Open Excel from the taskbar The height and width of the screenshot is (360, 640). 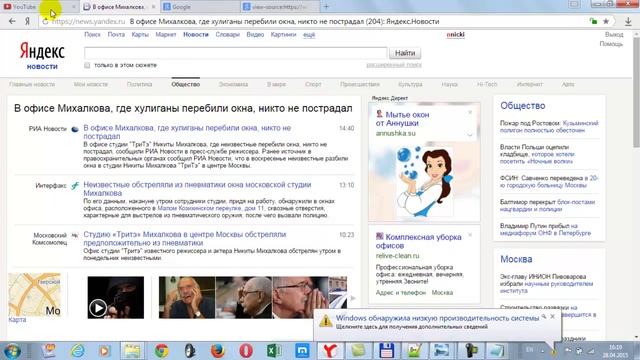[274, 351]
